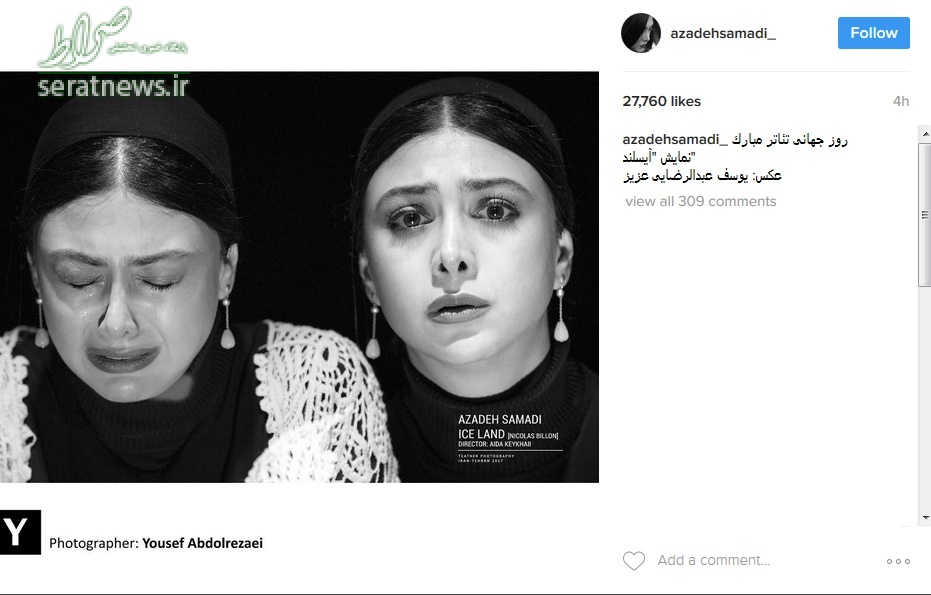
Task: Click Yousef Abdolrezaei photographer name
Action: (x=202, y=543)
